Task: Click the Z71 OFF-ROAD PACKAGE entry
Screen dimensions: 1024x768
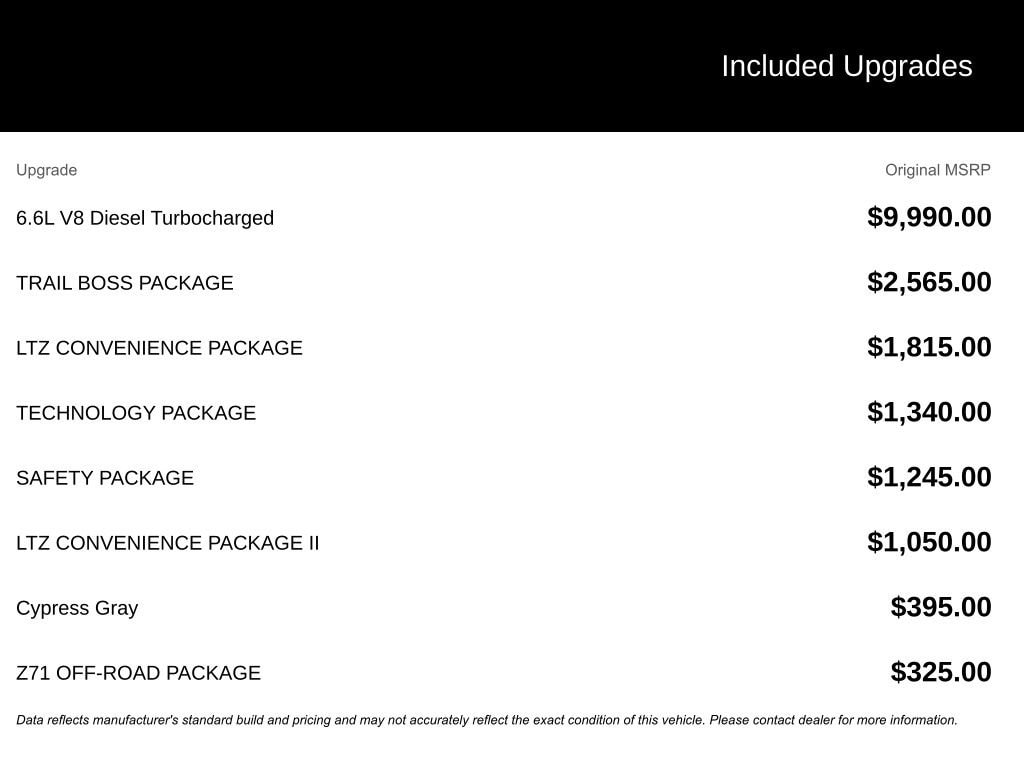Action: point(138,673)
